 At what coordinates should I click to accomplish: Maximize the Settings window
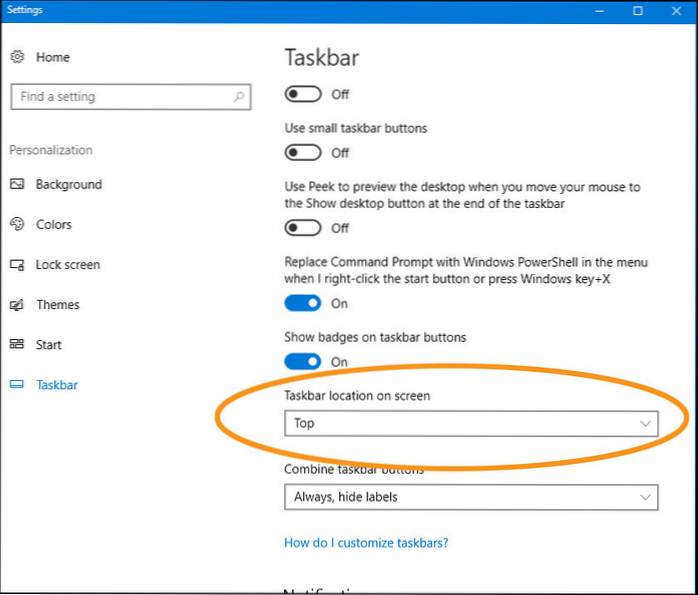click(637, 11)
